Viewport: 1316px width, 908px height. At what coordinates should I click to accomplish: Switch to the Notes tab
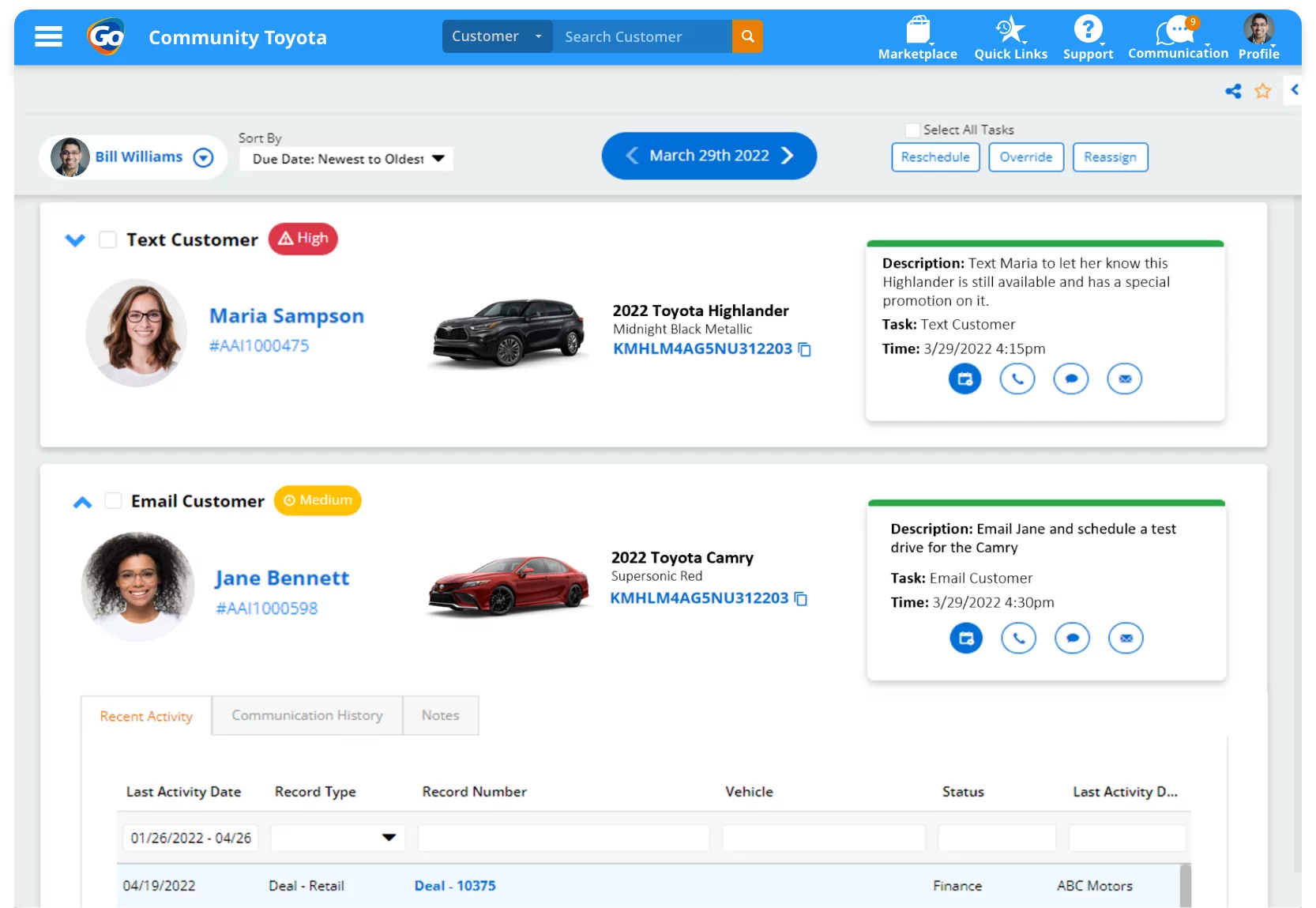(x=440, y=715)
